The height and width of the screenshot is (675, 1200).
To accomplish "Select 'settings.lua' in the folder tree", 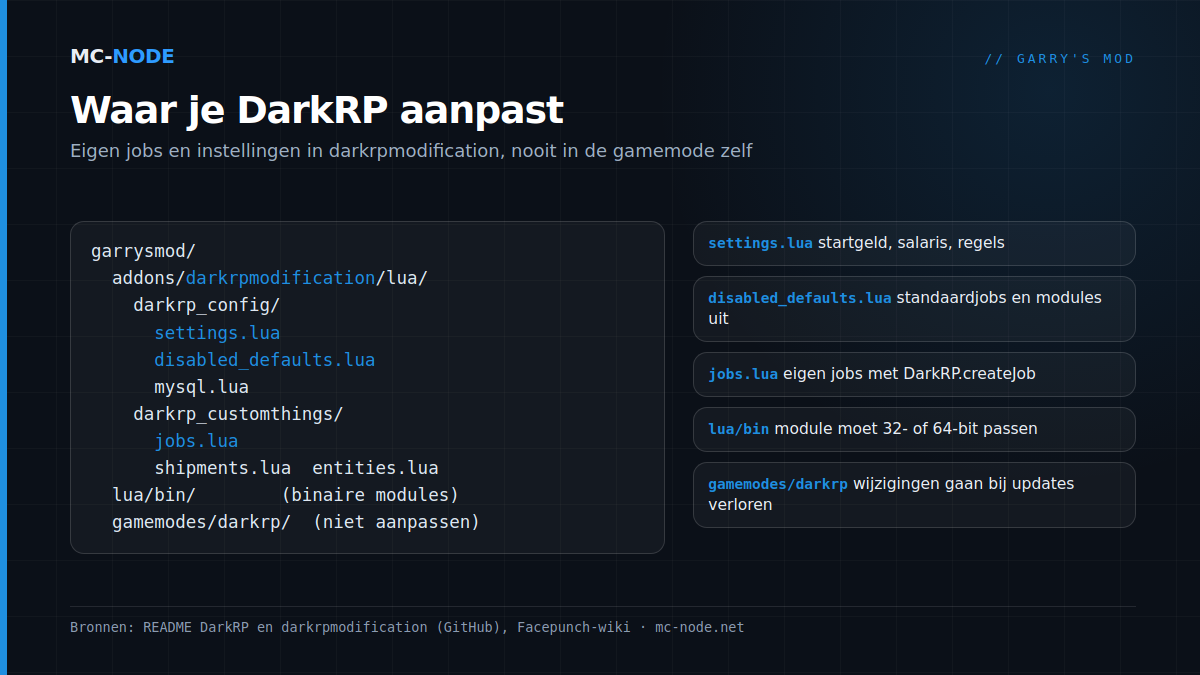I will tap(217, 332).
